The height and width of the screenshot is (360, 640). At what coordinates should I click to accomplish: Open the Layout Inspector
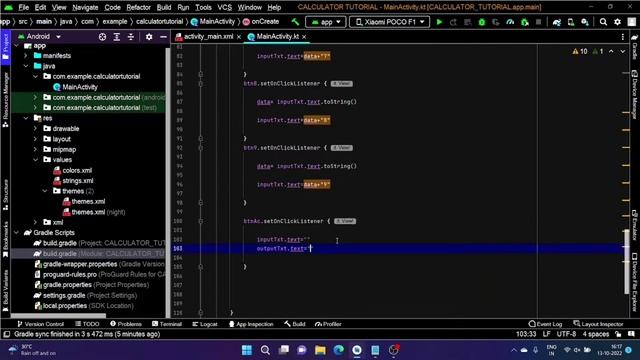(x=598, y=324)
